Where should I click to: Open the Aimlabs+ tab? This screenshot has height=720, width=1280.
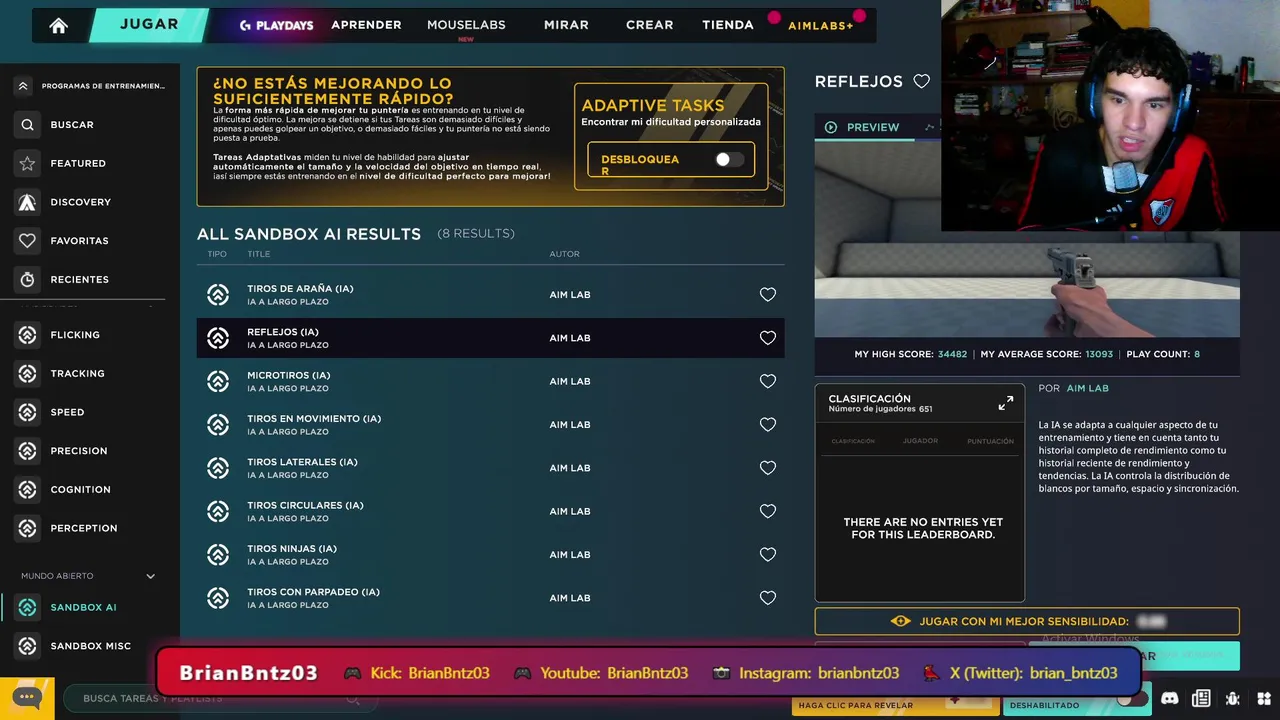820,26
